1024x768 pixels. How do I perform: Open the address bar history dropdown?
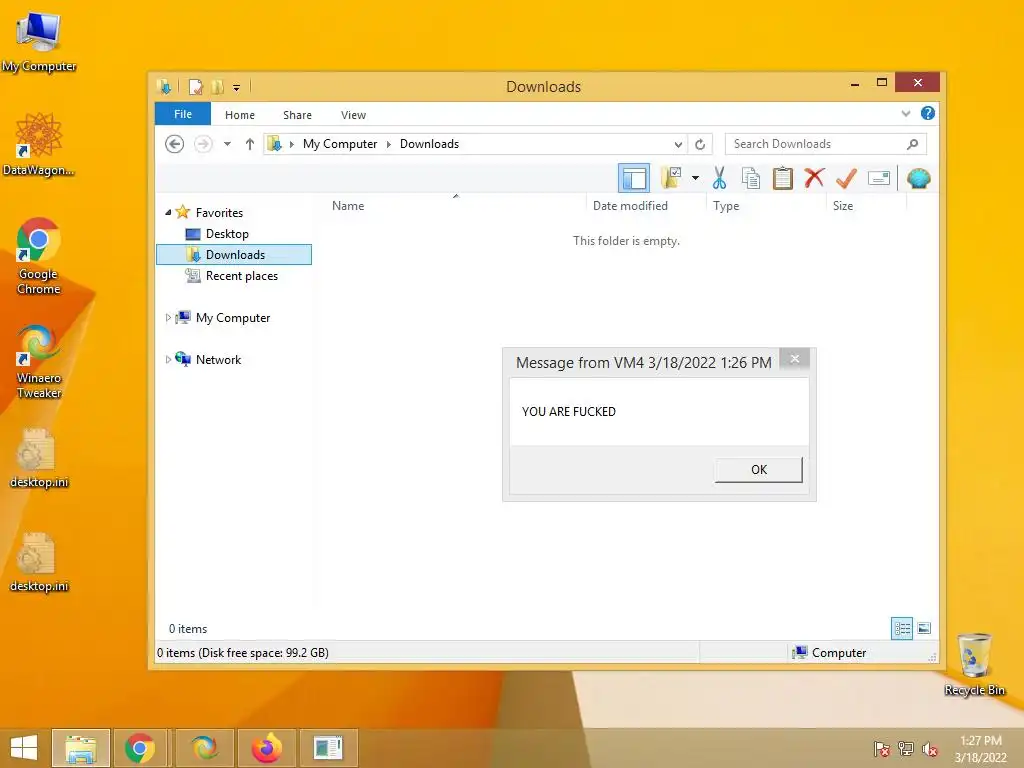679,144
